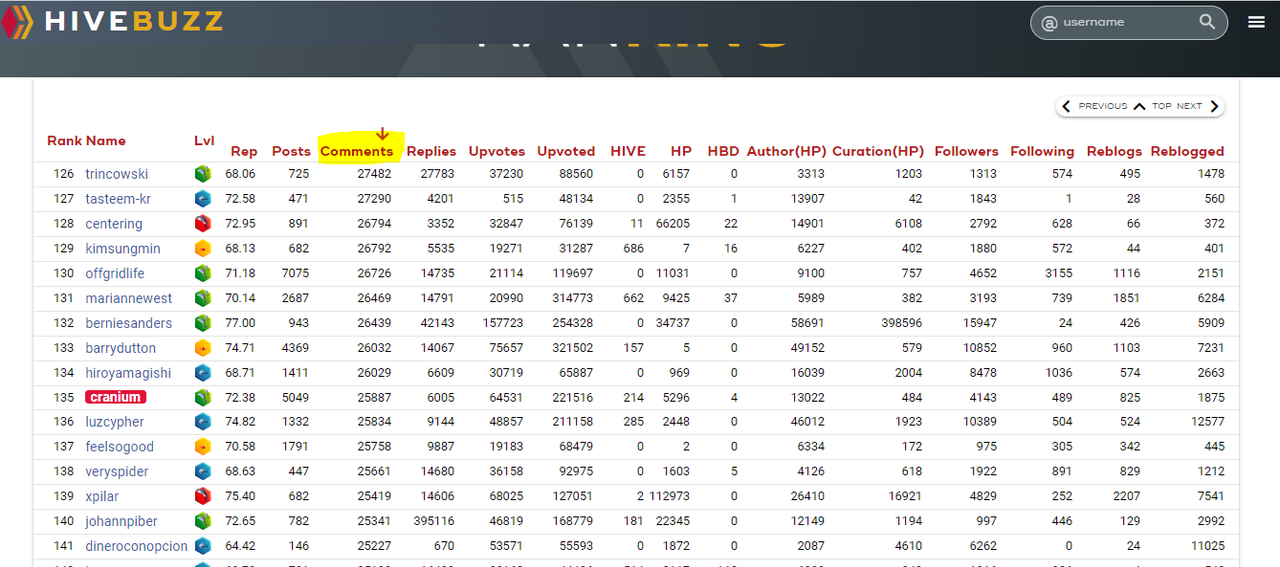1280x567 pixels.
Task: Open trincowski's profile link
Action: point(117,174)
